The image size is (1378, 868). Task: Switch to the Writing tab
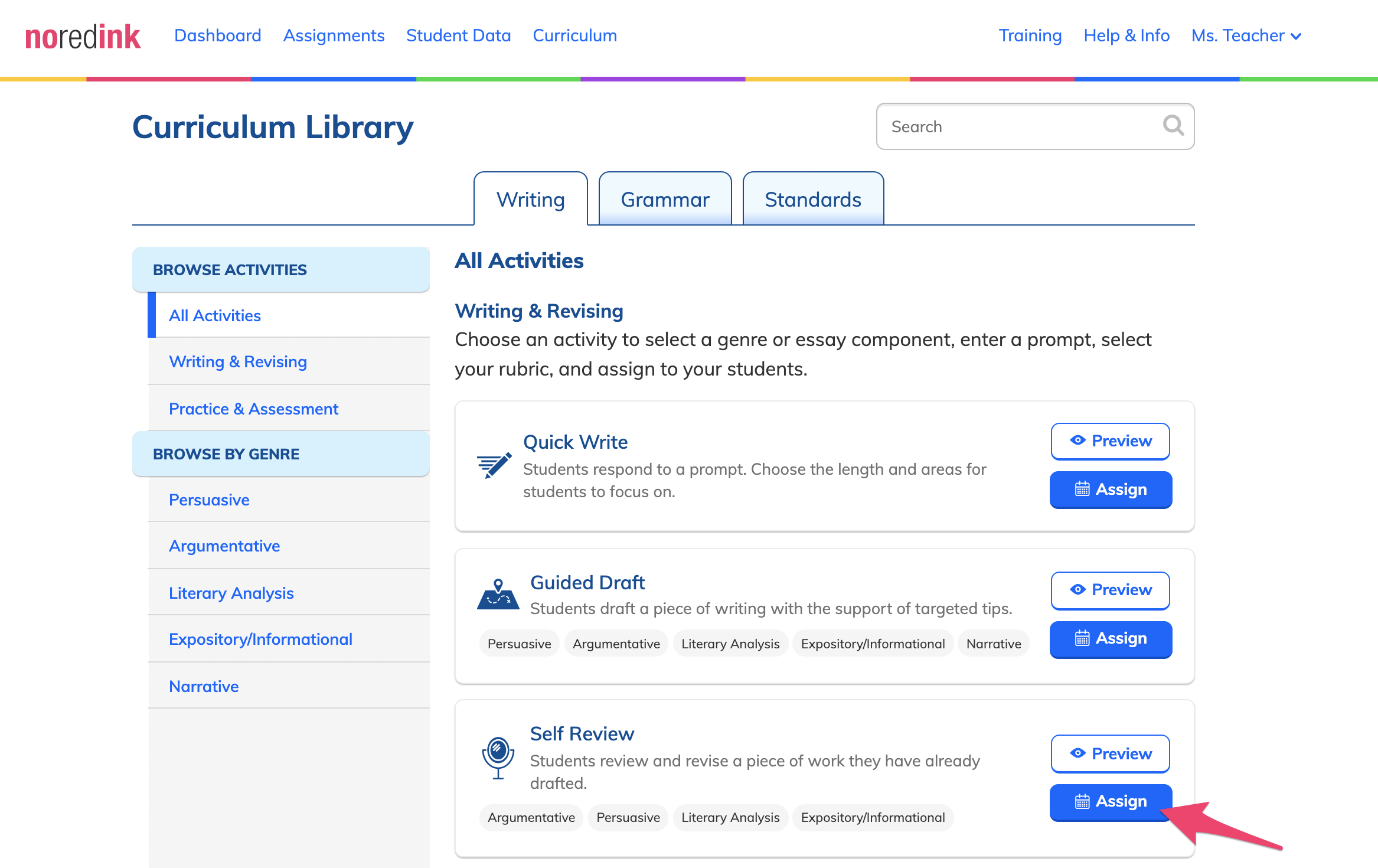(x=531, y=199)
